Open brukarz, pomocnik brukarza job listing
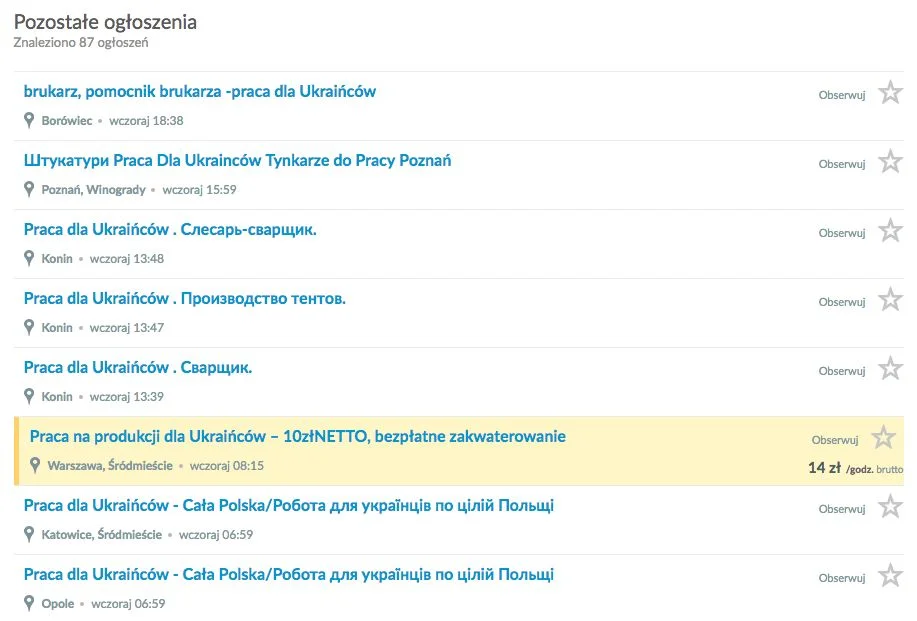This screenshot has width=917, height=621. [199, 92]
